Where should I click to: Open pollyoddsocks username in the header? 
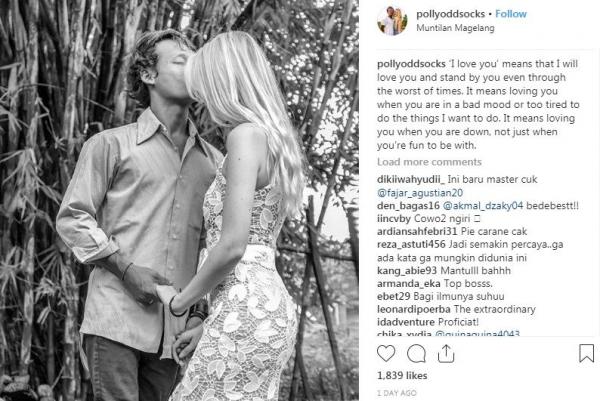(x=450, y=14)
